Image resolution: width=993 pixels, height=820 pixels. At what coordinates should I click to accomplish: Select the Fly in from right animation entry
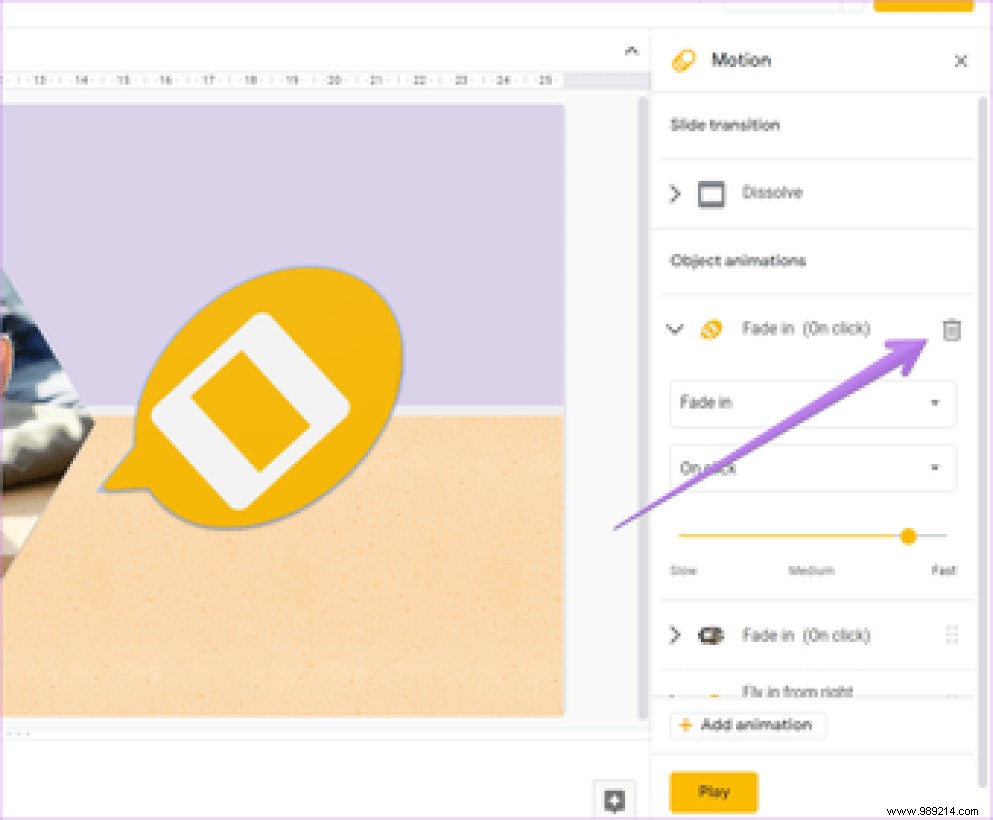(x=800, y=691)
